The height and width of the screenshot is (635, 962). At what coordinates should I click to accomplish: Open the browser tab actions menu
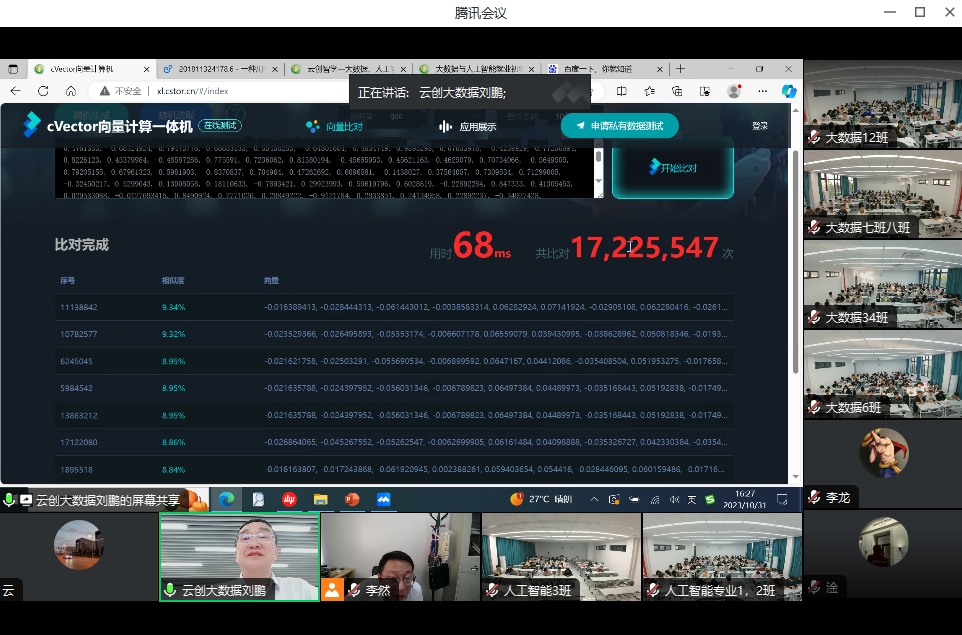13,69
